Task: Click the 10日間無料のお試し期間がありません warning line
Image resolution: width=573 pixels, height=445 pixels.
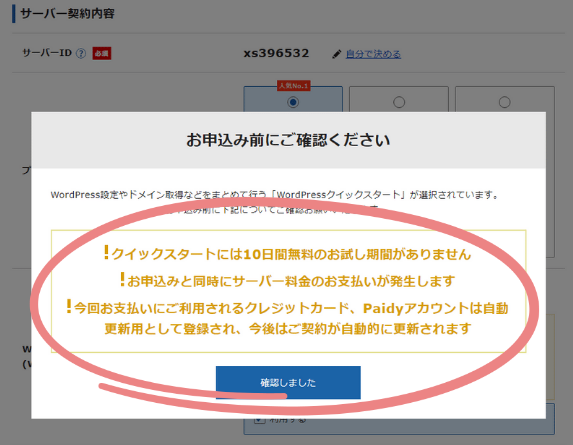Action: coord(287,254)
